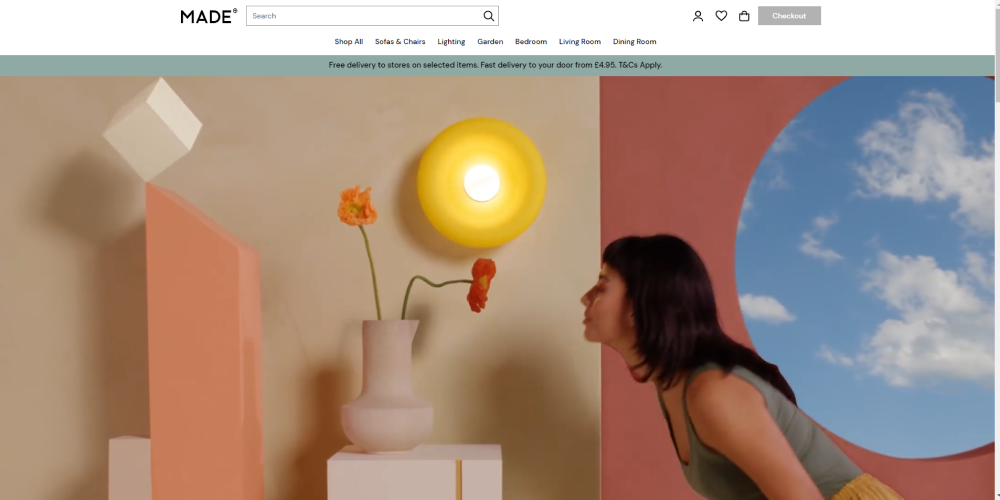Open the Garden menu
This screenshot has height=500, width=1000.
click(x=490, y=41)
